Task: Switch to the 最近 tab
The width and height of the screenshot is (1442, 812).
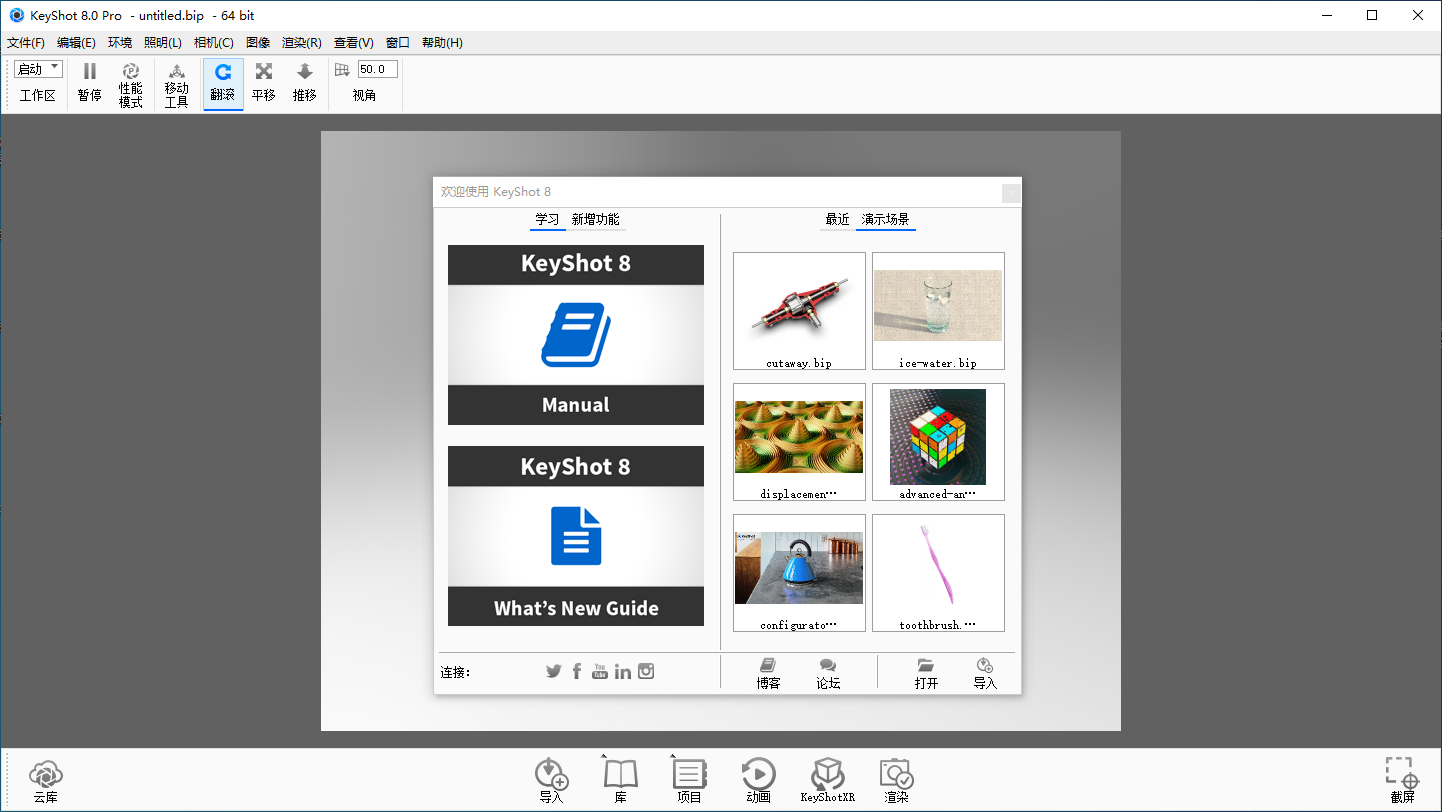Action: coord(837,220)
